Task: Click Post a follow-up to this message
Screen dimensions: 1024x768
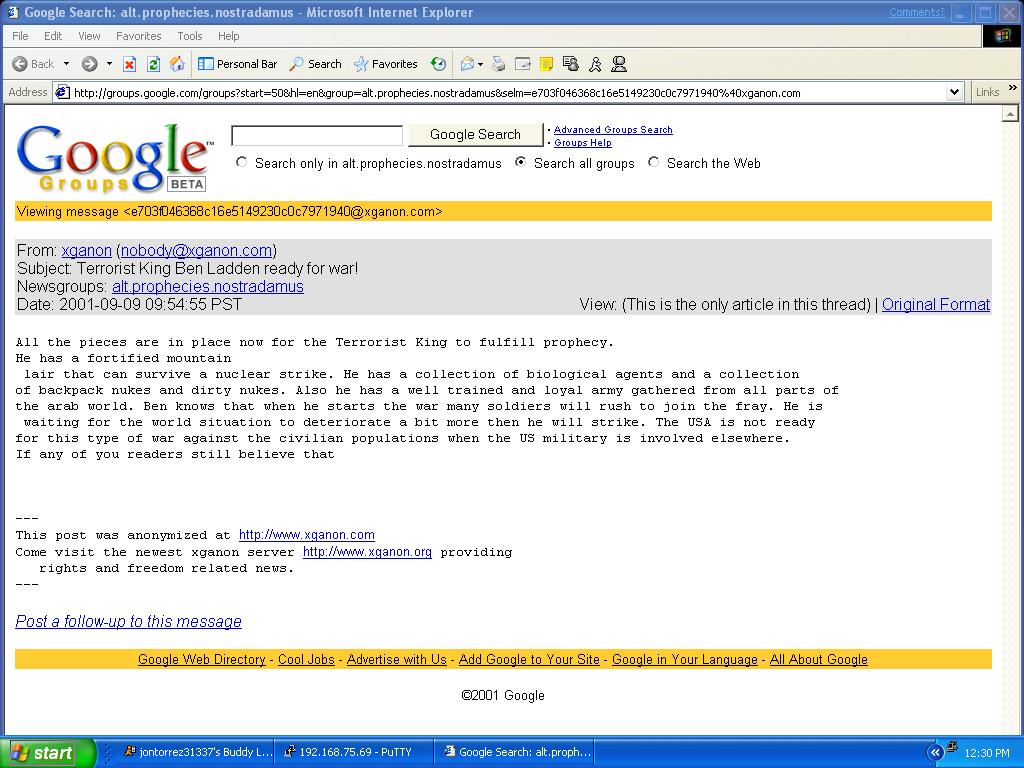Action: (129, 621)
